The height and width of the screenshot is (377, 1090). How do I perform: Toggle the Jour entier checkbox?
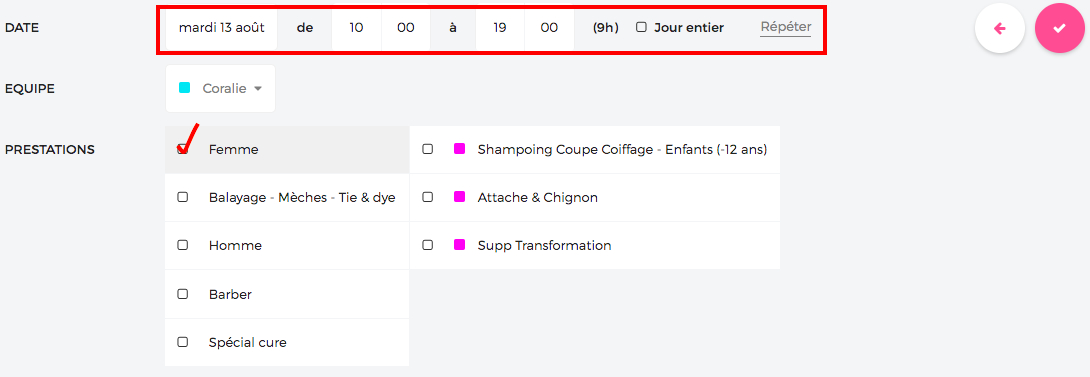(x=642, y=28)
